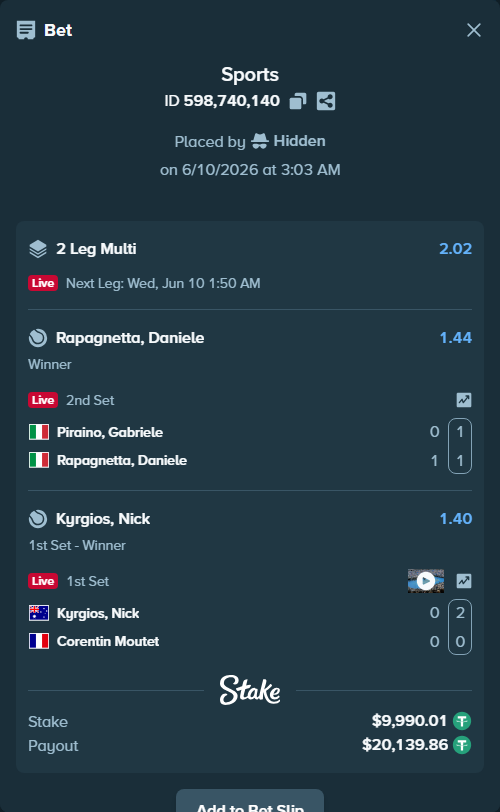This screenshot has width=500, height=812.
Task: Open stats chart for Piraino vs Rapagnetta
Action: 464,400
